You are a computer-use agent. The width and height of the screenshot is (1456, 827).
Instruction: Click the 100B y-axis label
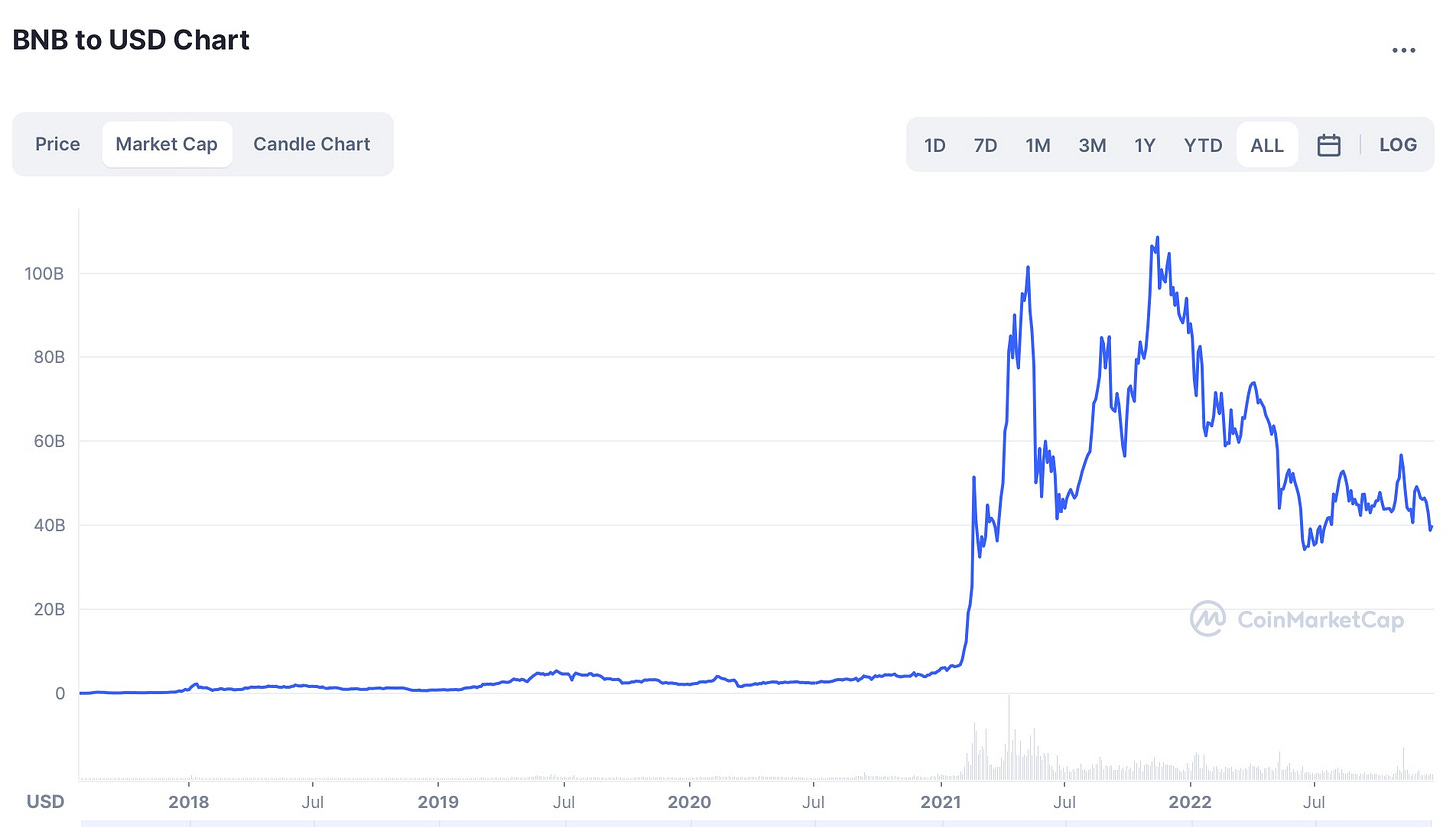click(45, 273)
